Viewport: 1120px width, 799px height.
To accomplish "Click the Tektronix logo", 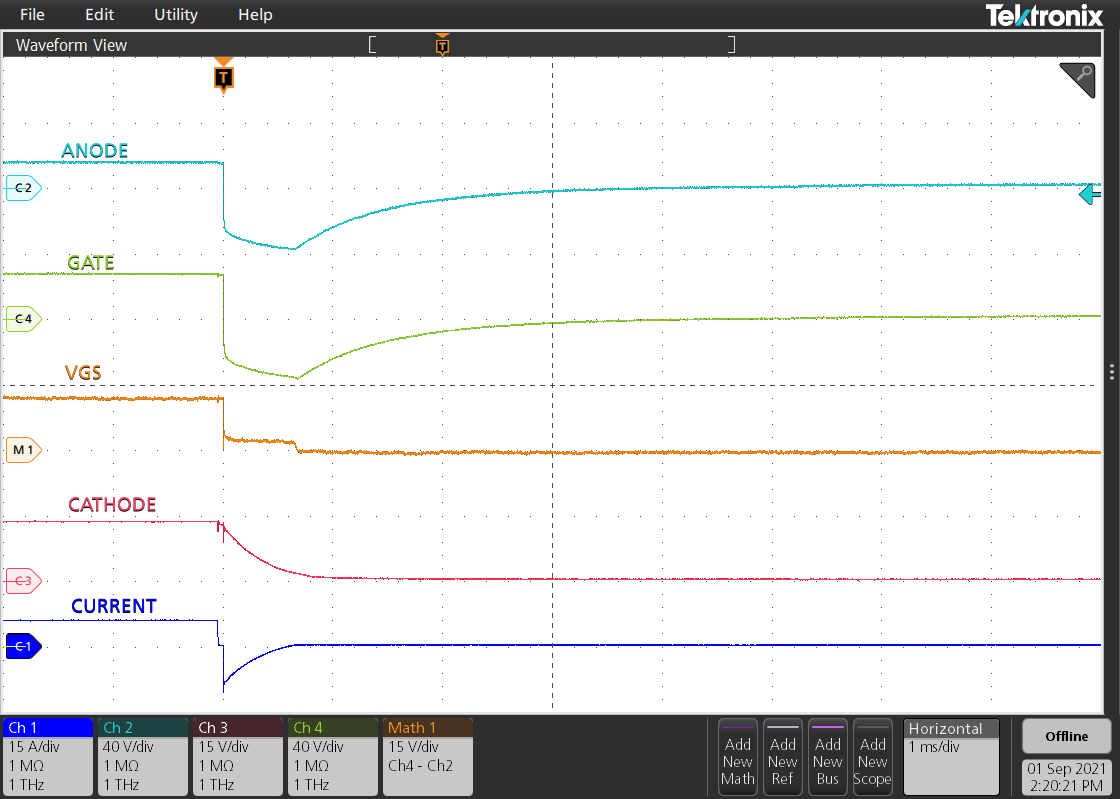I will pyautogui.click(x=1044, y=14).
